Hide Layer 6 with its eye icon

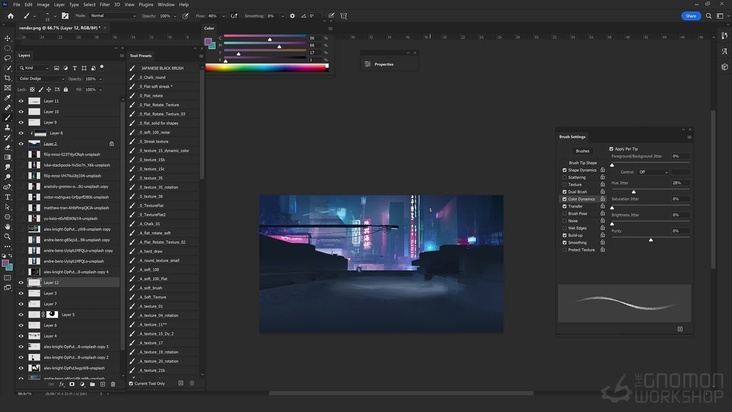21,325
